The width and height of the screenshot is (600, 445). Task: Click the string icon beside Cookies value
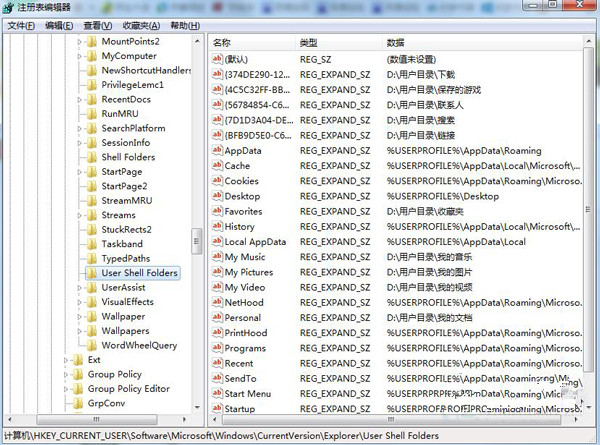click(x=217, y=181)
